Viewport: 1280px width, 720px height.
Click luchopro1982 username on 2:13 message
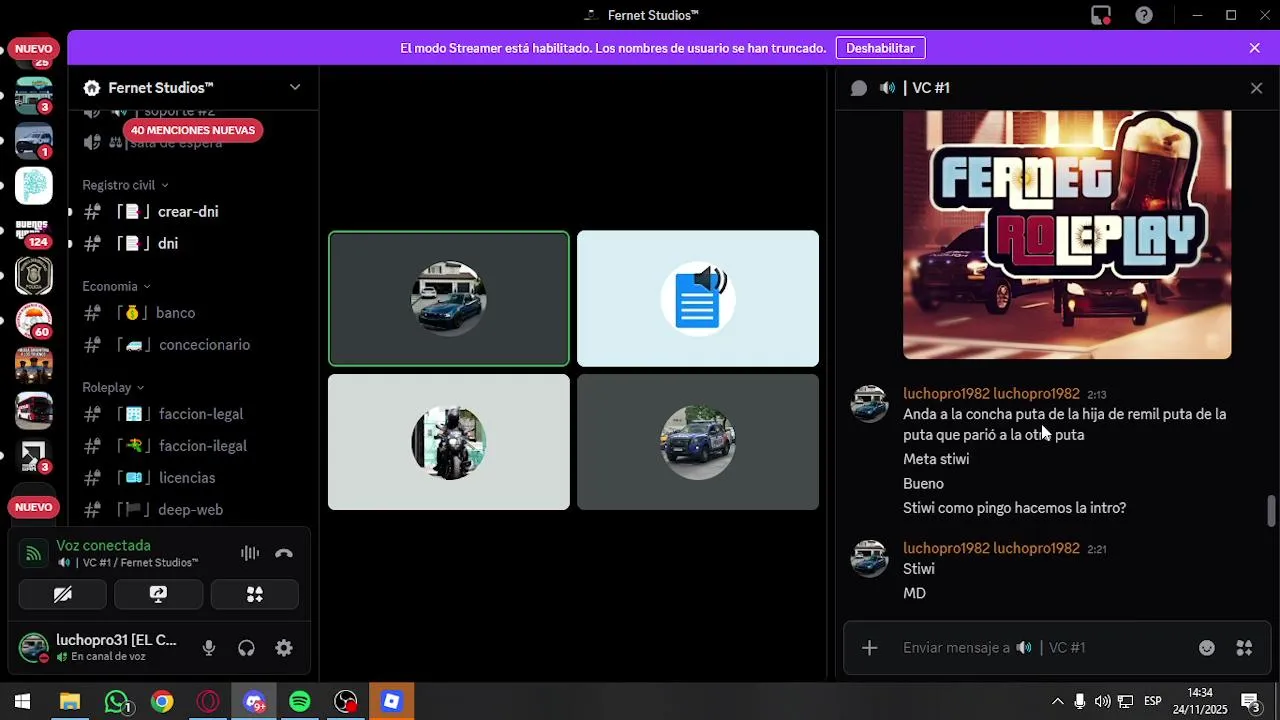(x=991, y=394)
